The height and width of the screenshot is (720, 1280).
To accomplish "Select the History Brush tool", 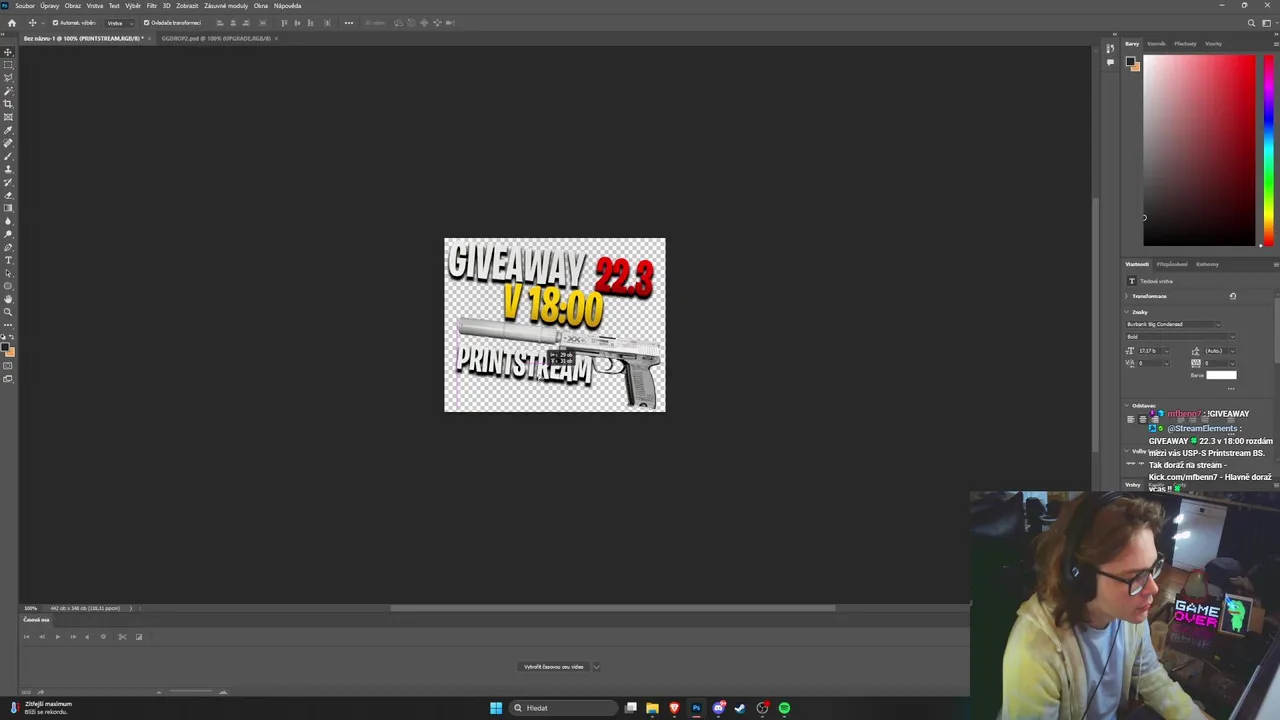I will click(8, 182).
